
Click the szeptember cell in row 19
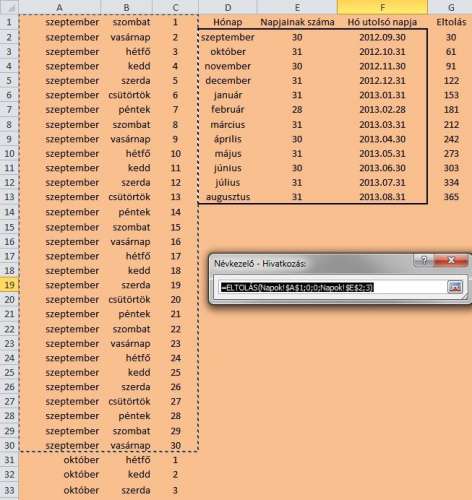[x=59, y=285]
